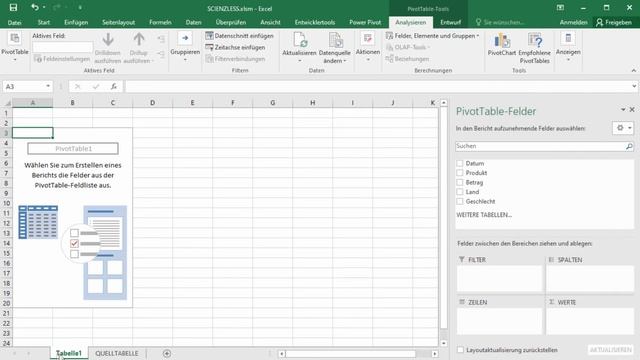Open the undo history dropdown arrow
Image resolution: width=640 pixels, height=360 pixels.
coord(44,8)
